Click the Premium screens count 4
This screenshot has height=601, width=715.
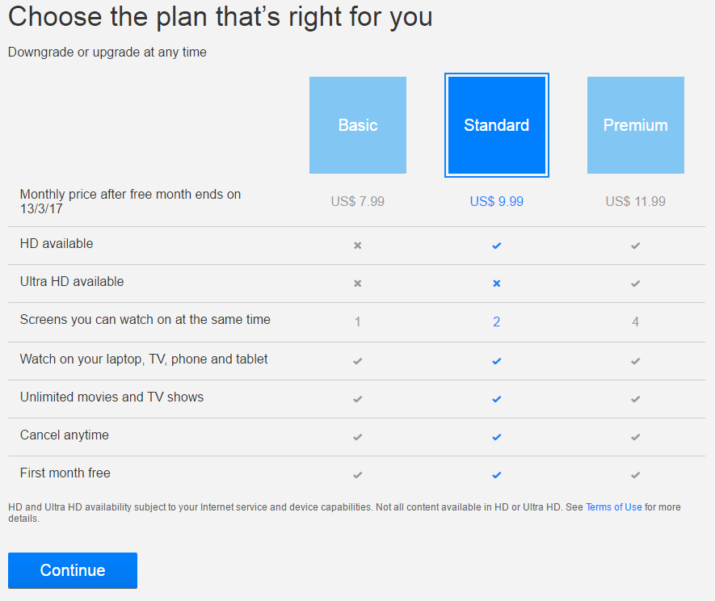pos(635,322)
